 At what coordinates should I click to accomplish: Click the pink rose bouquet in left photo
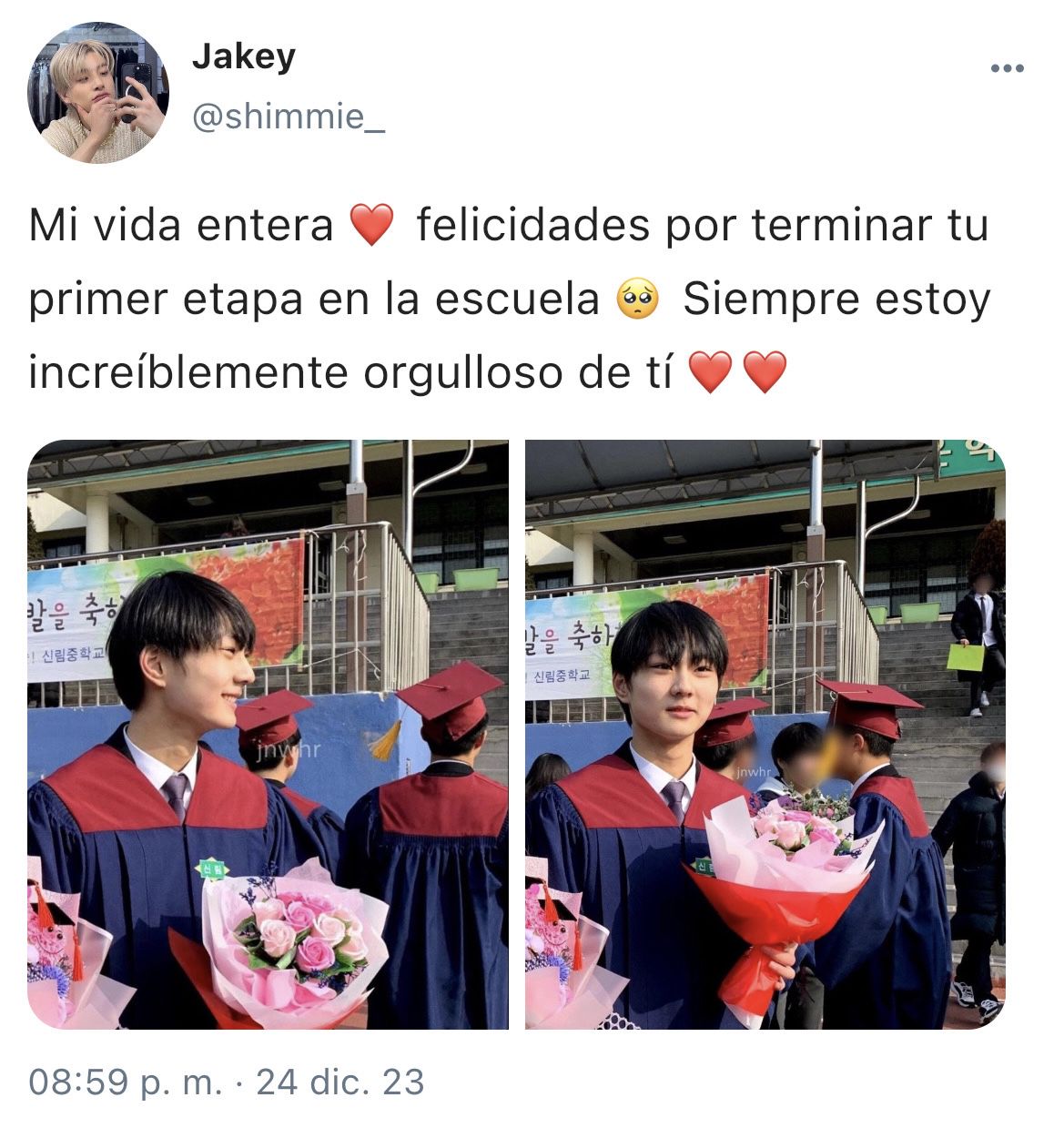point(293,936)
